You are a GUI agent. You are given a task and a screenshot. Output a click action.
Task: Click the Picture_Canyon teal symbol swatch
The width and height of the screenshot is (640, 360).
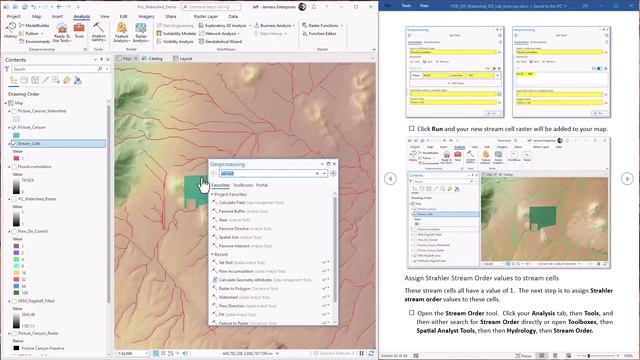[16, 135]
